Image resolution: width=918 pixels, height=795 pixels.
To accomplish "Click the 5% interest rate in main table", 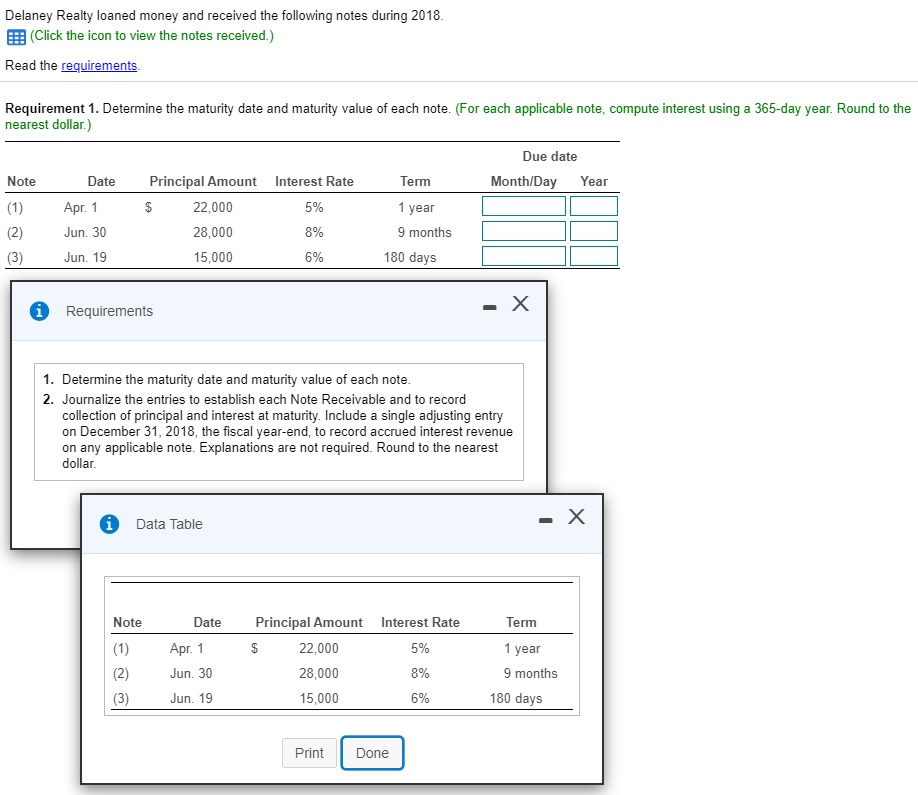I will pyautogui.click(x=314, y=207).
